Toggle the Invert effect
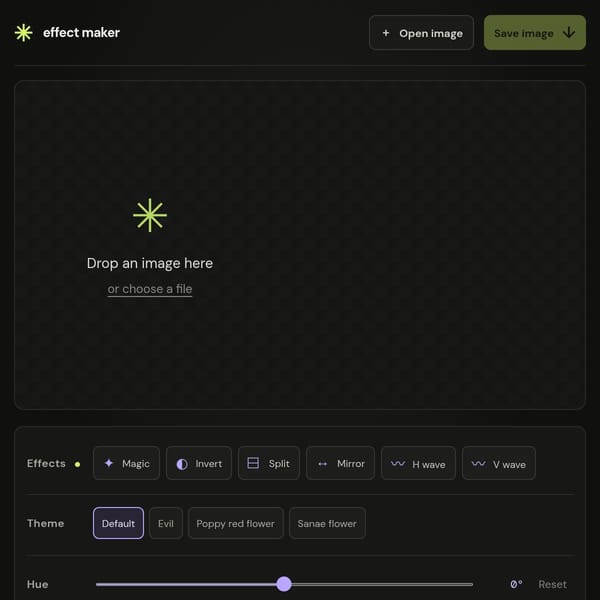 [199, 463]
